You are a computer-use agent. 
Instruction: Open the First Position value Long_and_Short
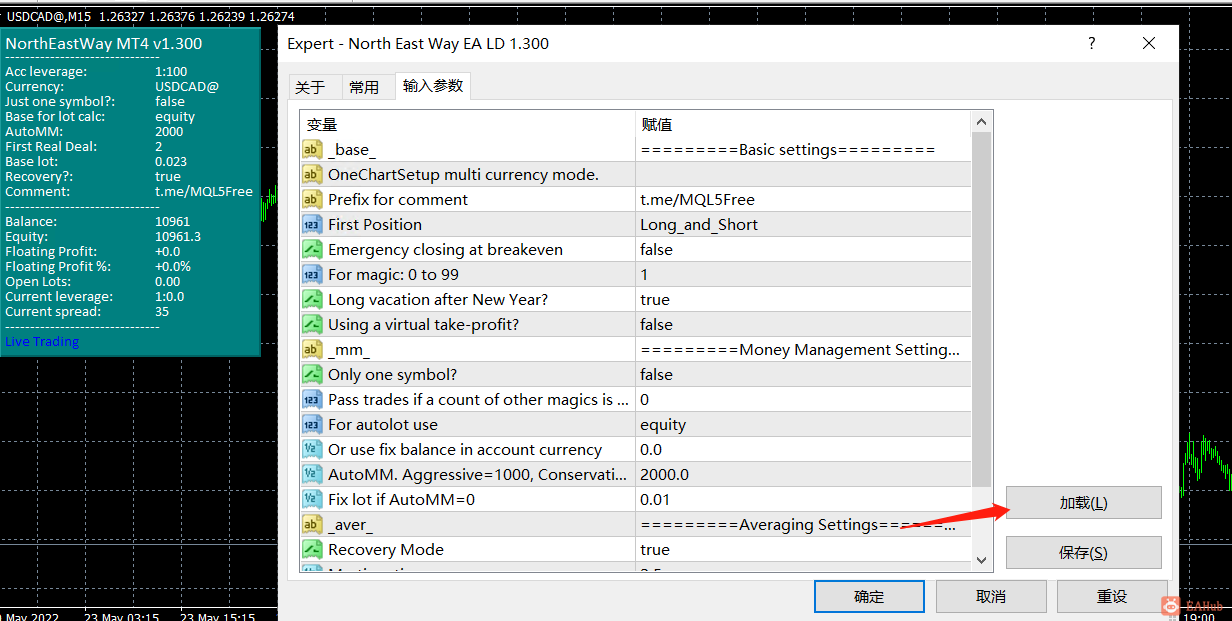coord(804,225)
